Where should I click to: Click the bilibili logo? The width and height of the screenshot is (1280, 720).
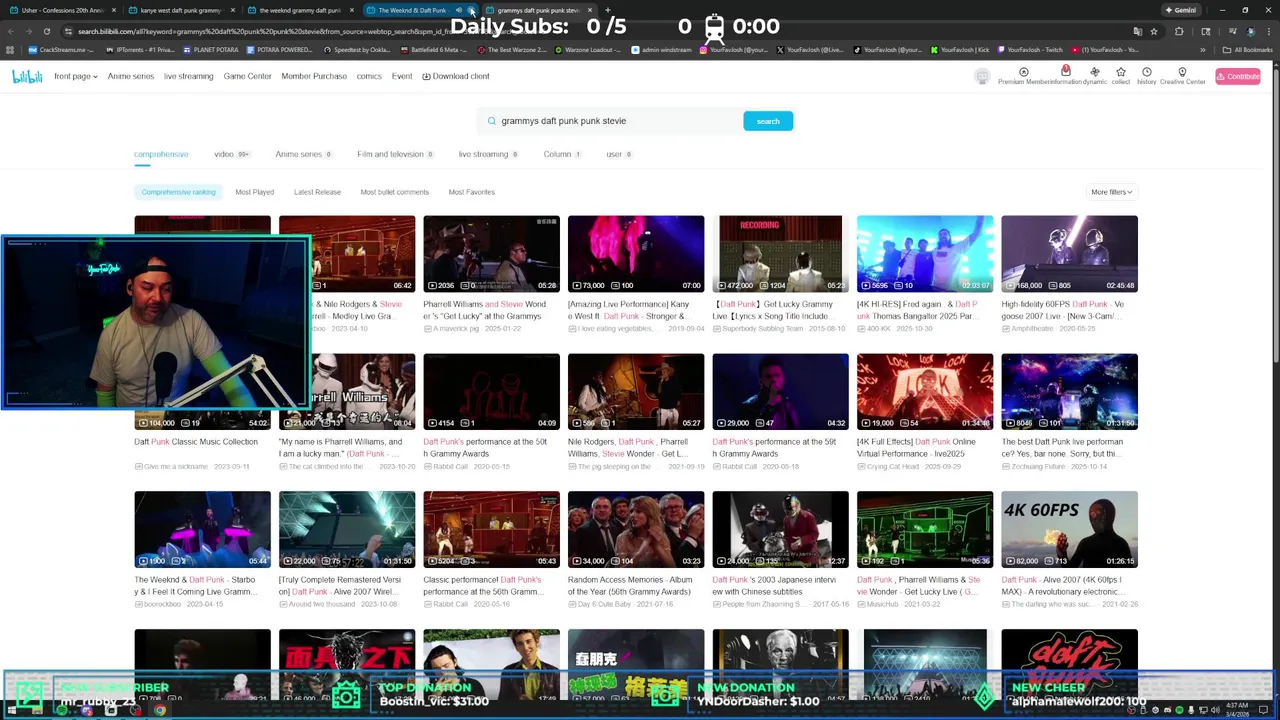click(x=27, y=76)
